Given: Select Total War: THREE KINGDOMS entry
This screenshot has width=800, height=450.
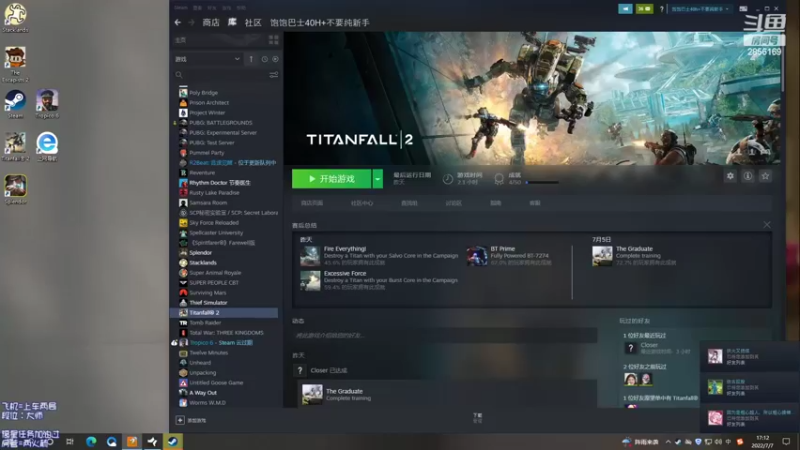Looking at the screenshot, I should pos(226,333).
